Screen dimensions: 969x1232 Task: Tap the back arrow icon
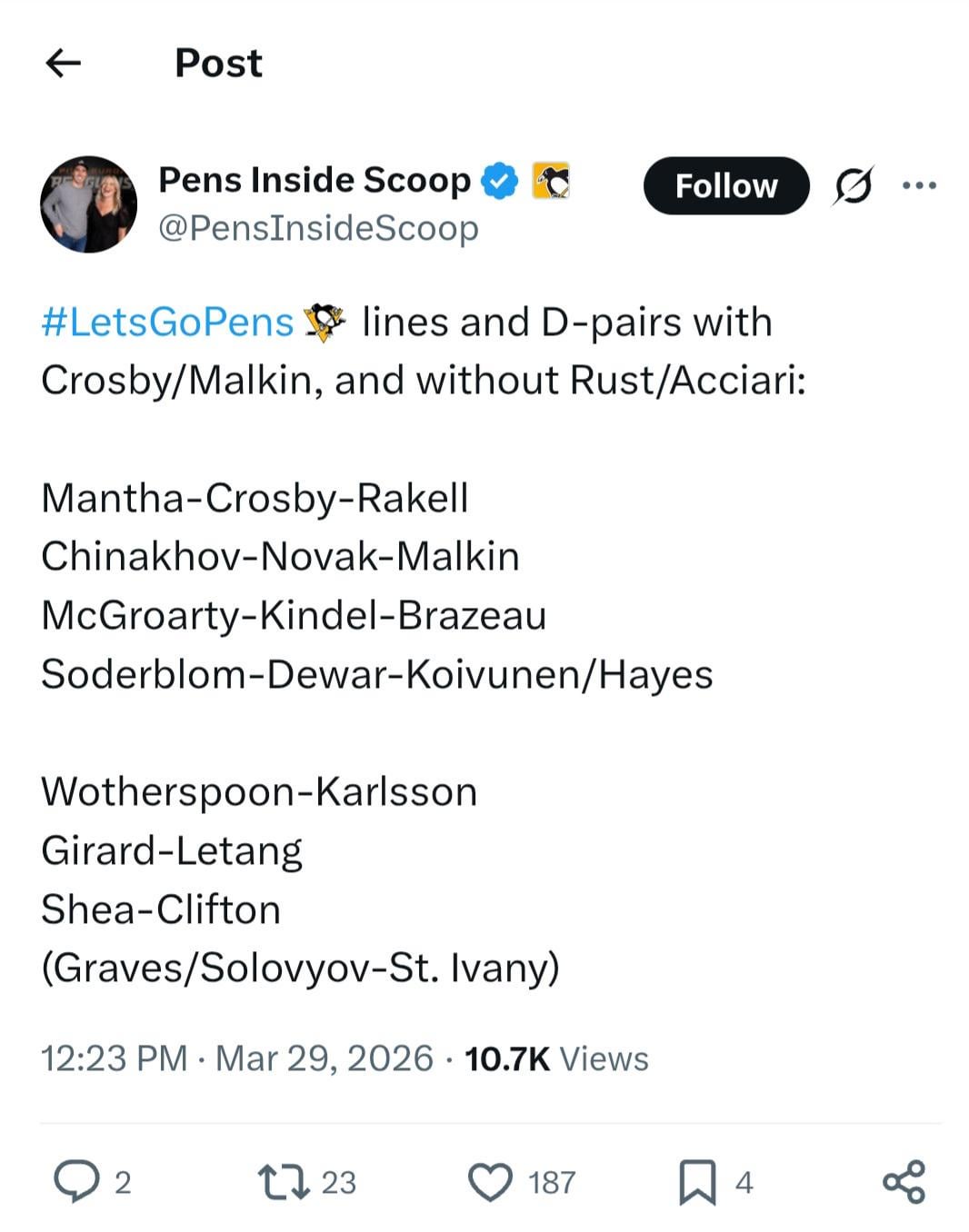(x=63, y=63)
